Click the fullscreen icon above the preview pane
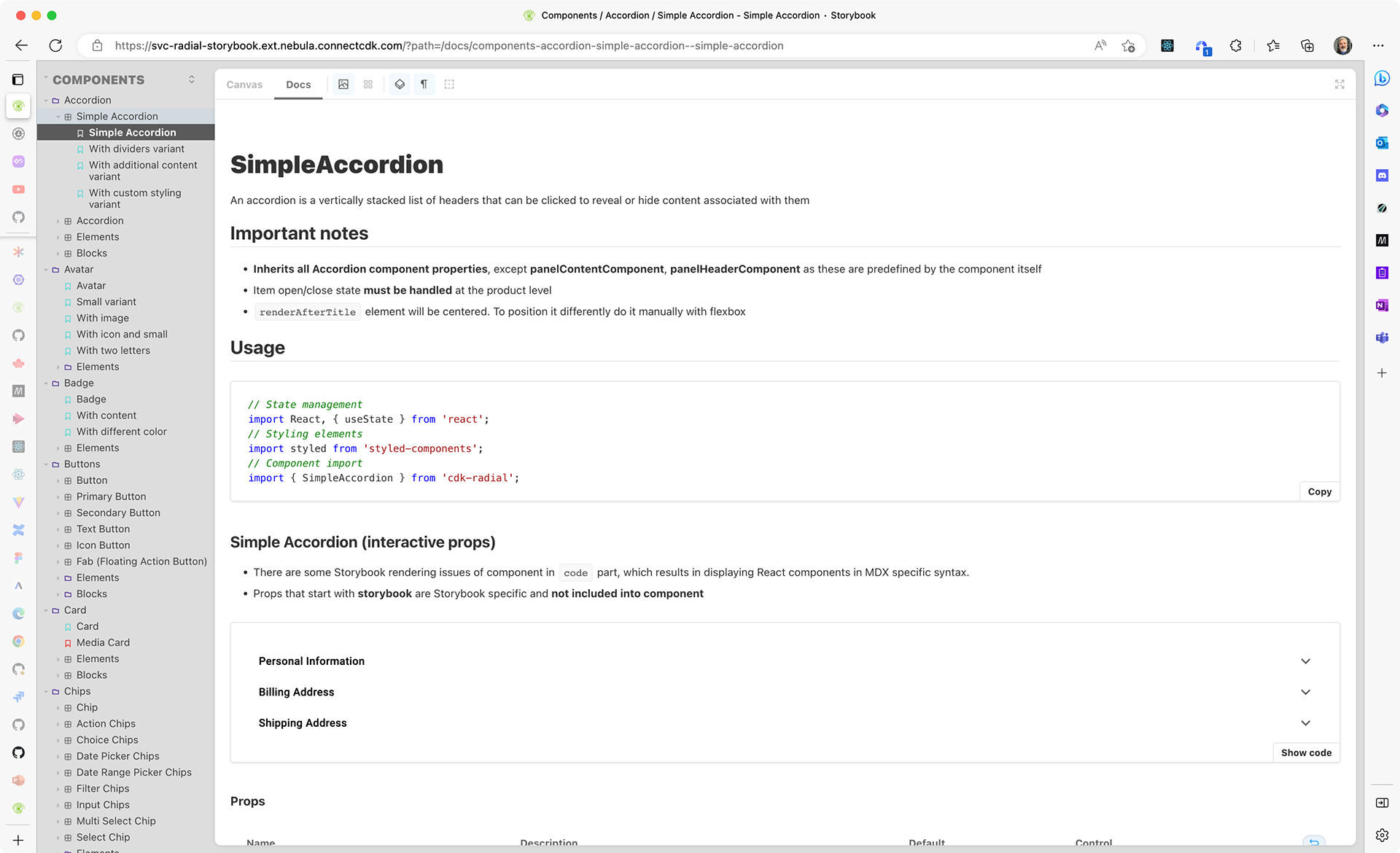 (x=1339, y=84)
